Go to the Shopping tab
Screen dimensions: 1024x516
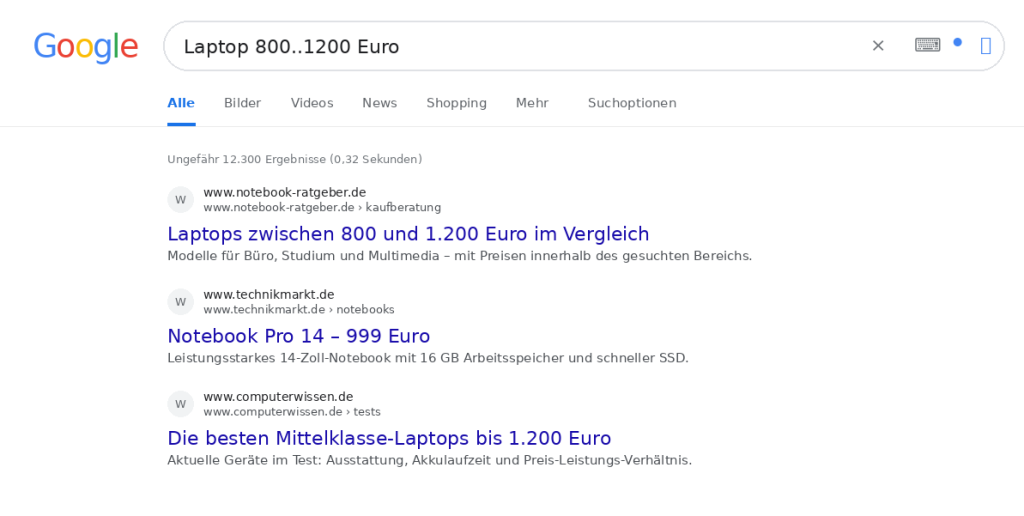pos(456,103)
